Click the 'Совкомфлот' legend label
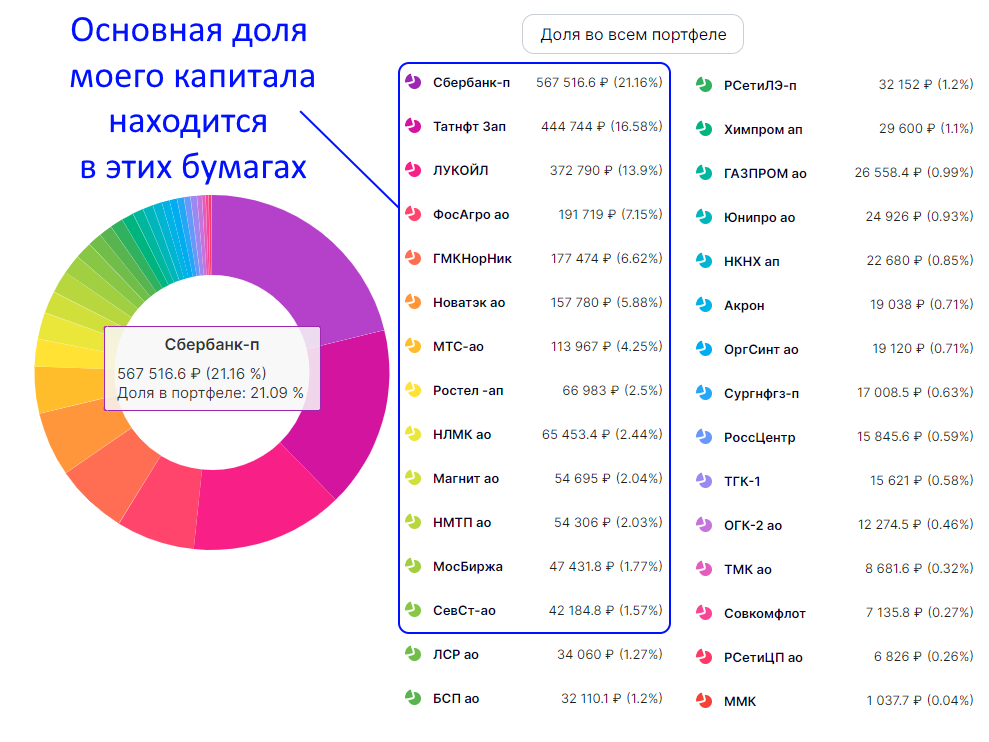Viewport: 989px width, 742px height. pos(764,613)
